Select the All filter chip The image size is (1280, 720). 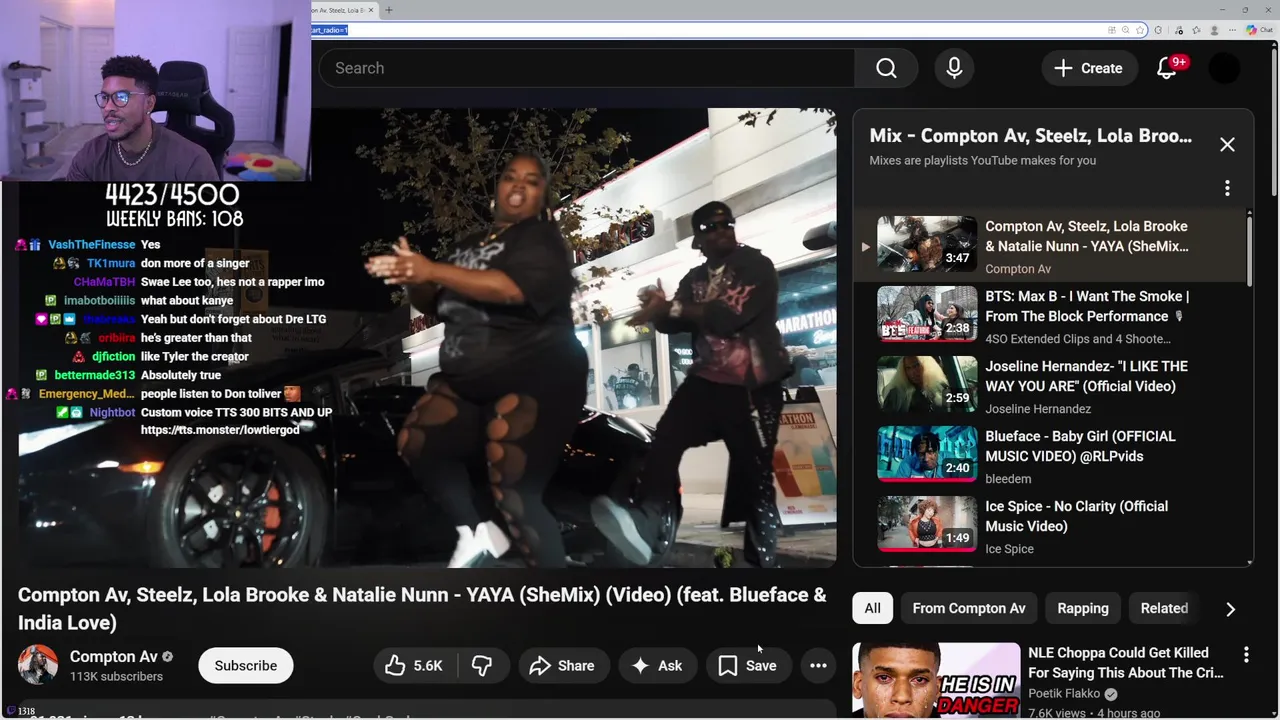point(872,608)
